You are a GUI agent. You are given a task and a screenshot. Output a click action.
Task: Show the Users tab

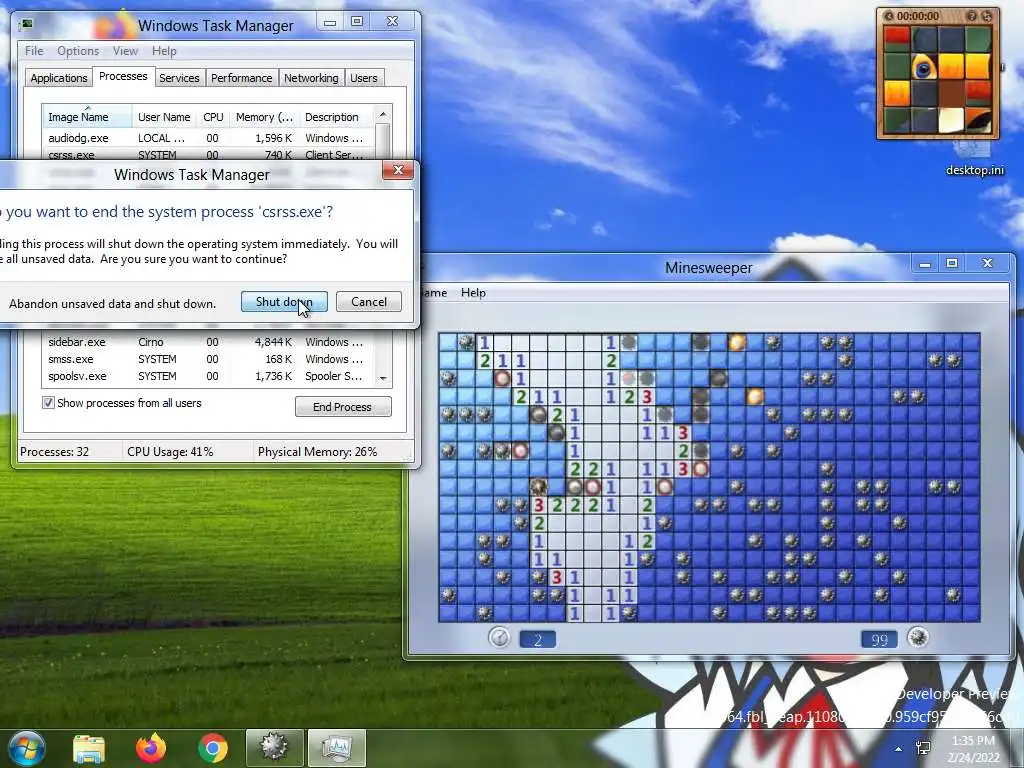[x=364, y=78]
